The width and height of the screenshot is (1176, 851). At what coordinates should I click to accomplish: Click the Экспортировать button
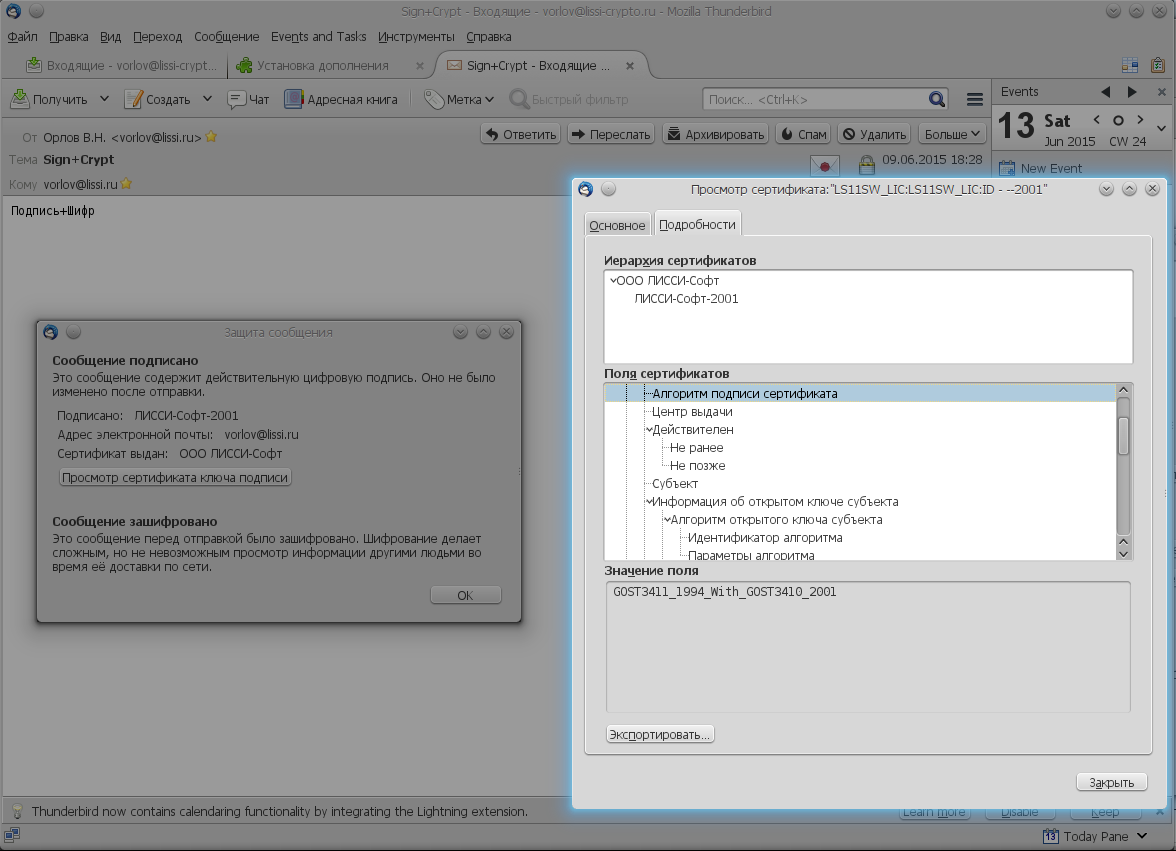click(660, 735)
